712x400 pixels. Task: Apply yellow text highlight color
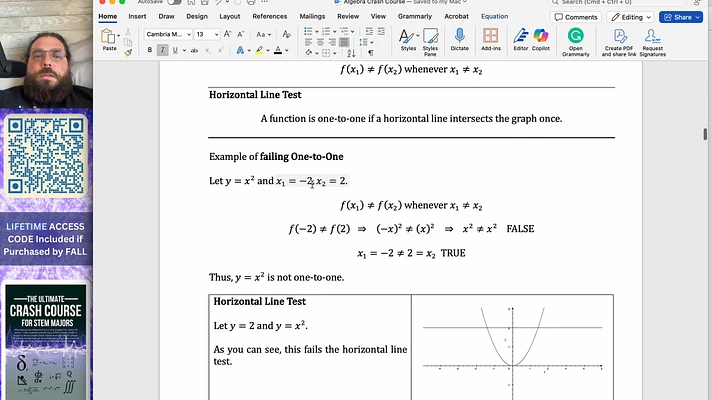tap(259, 50)
